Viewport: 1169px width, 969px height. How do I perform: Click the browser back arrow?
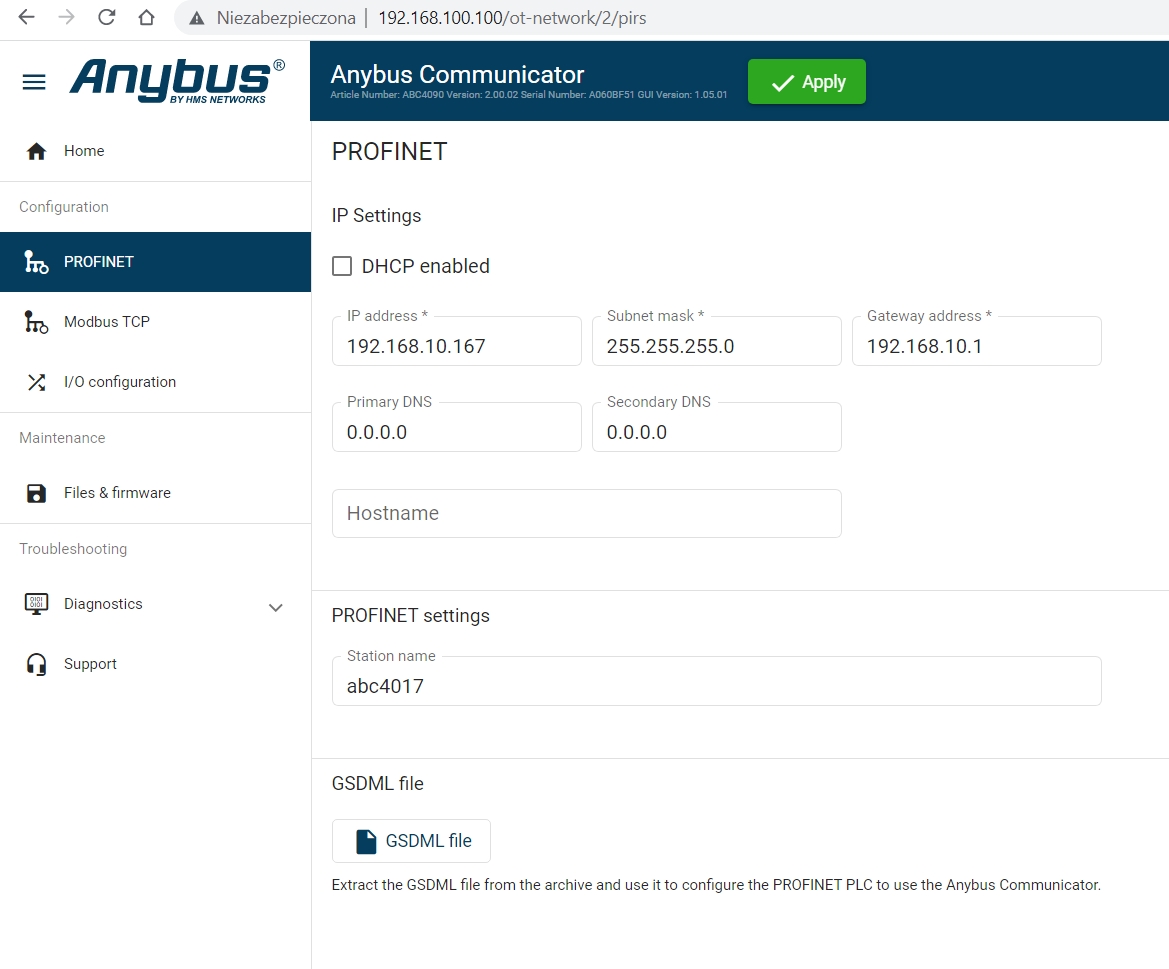click(x=26, y=17)
